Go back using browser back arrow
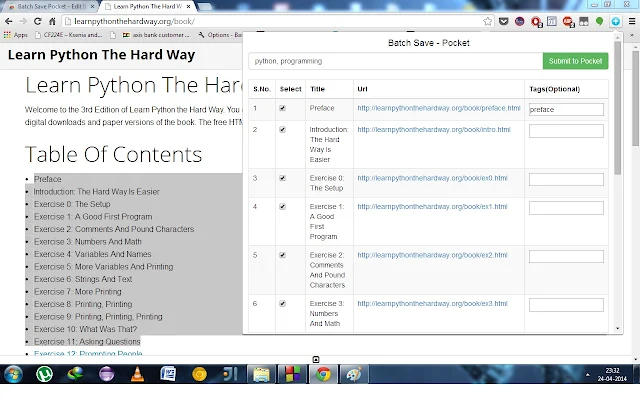Image resolution: width=640 pixels, height=400 pixels. coord(9,21)
